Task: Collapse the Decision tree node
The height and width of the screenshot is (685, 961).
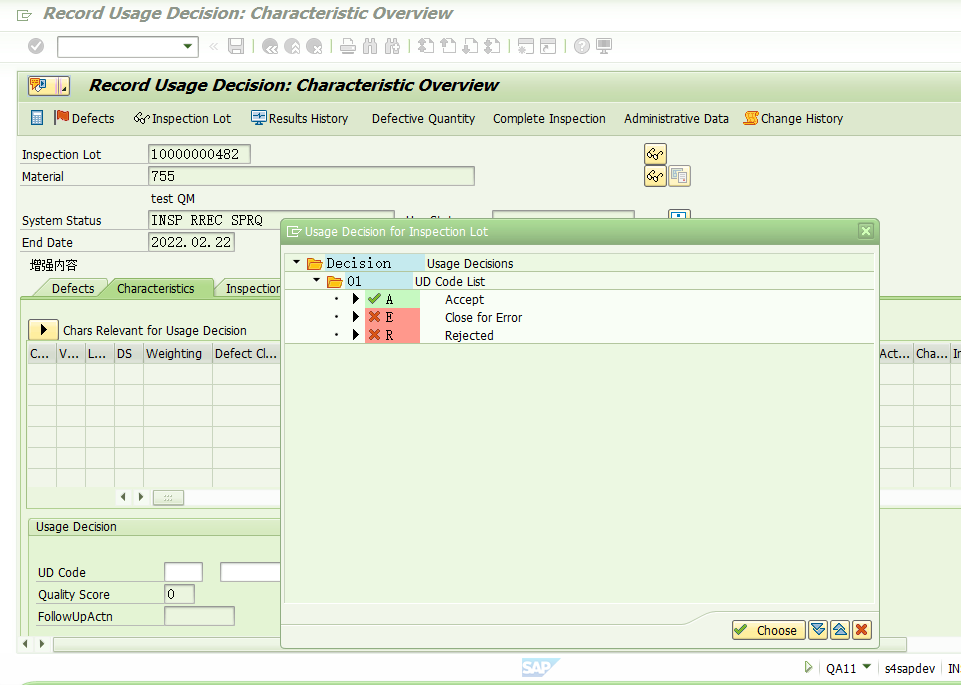Action: pyautogui.click(x=295, y=263)
